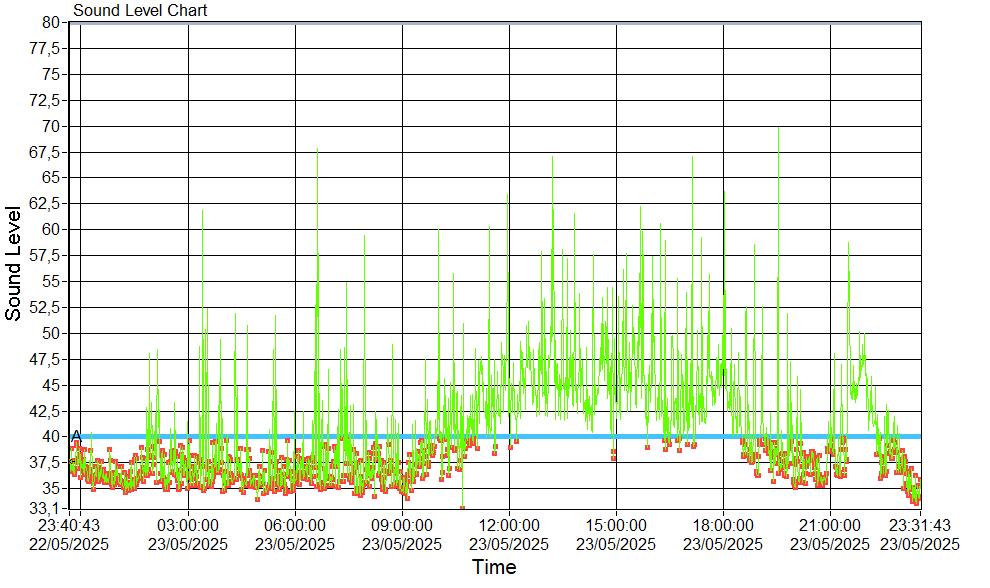Click the 03:00:00 time axis label
The width and height of the screenshot is (990, 588).
pos(188,527)
